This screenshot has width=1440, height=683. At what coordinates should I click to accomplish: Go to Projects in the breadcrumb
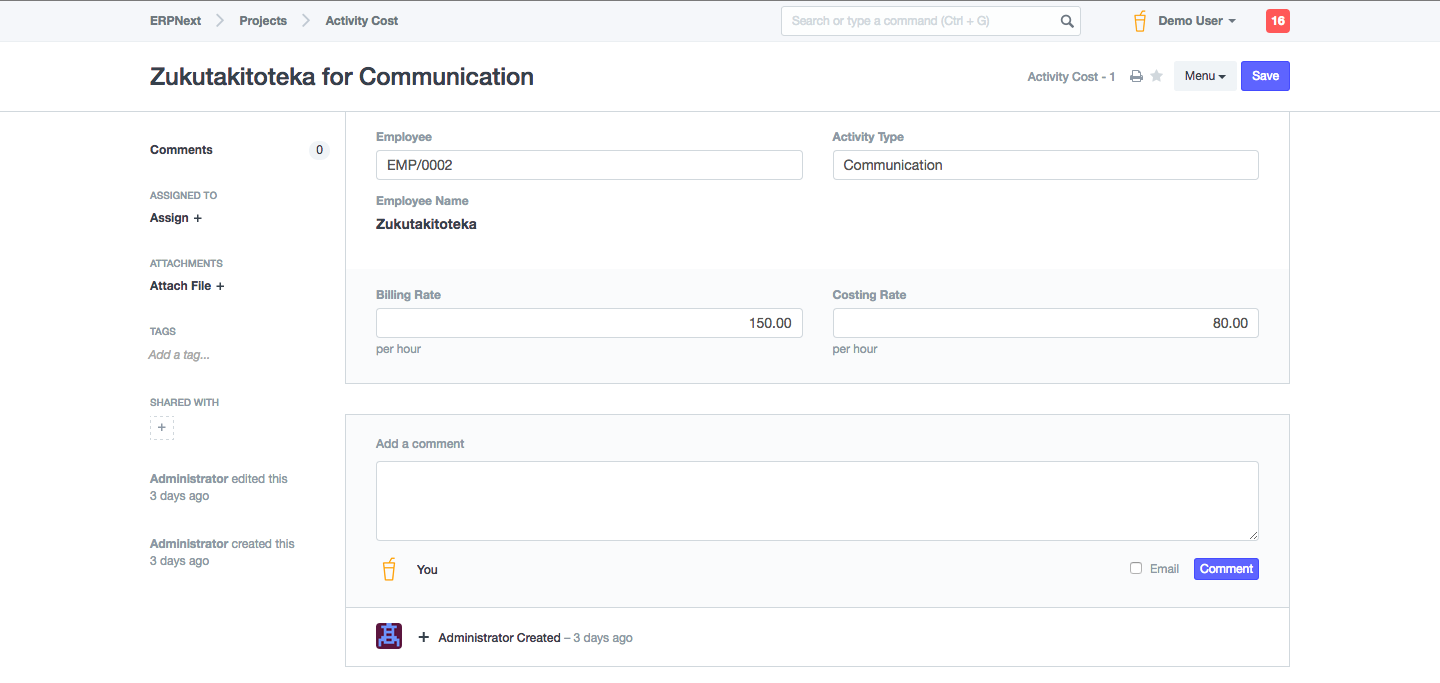coord(263,21)
